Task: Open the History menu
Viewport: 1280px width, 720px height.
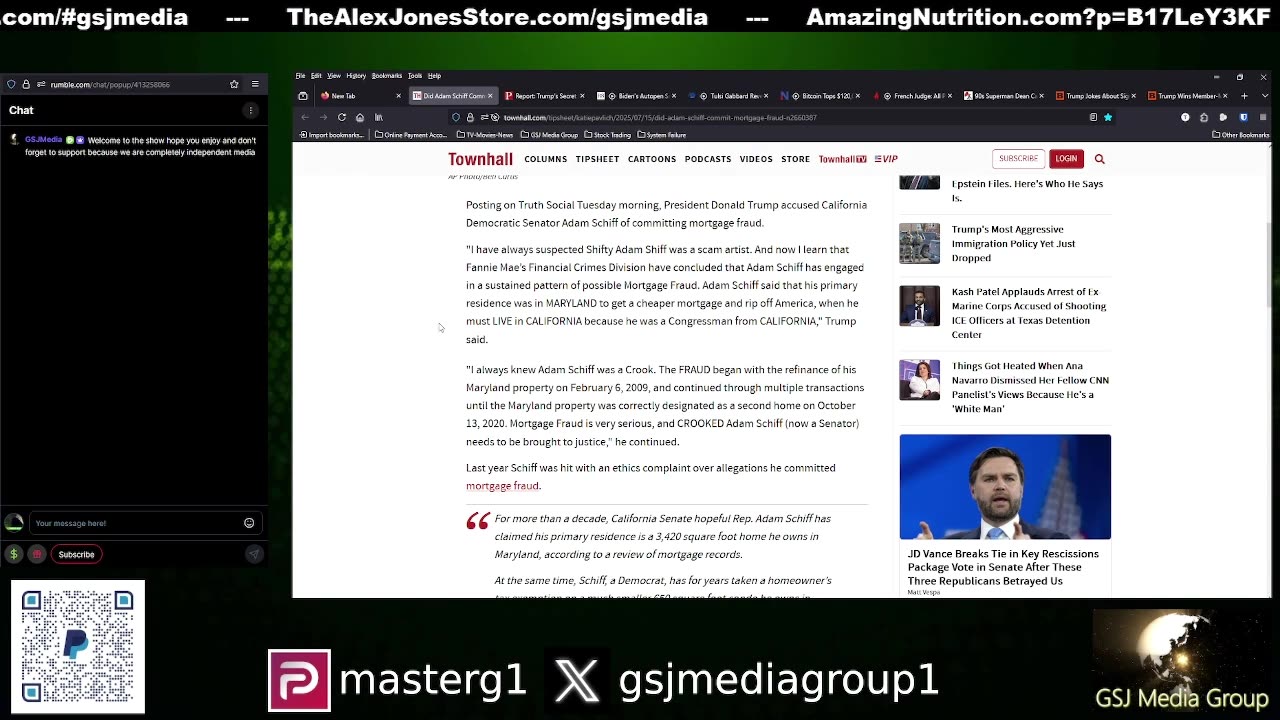Action: click(356, 75)
